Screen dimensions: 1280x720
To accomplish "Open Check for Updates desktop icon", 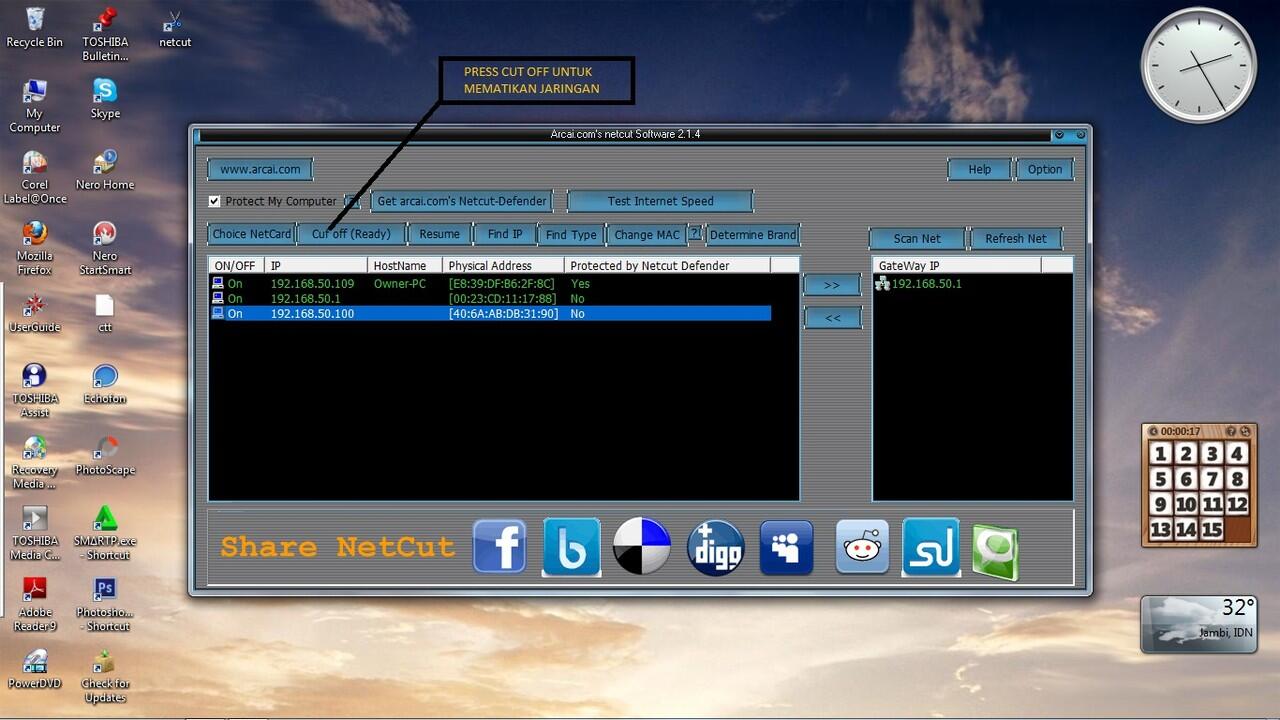I will (x=105, y=675).
